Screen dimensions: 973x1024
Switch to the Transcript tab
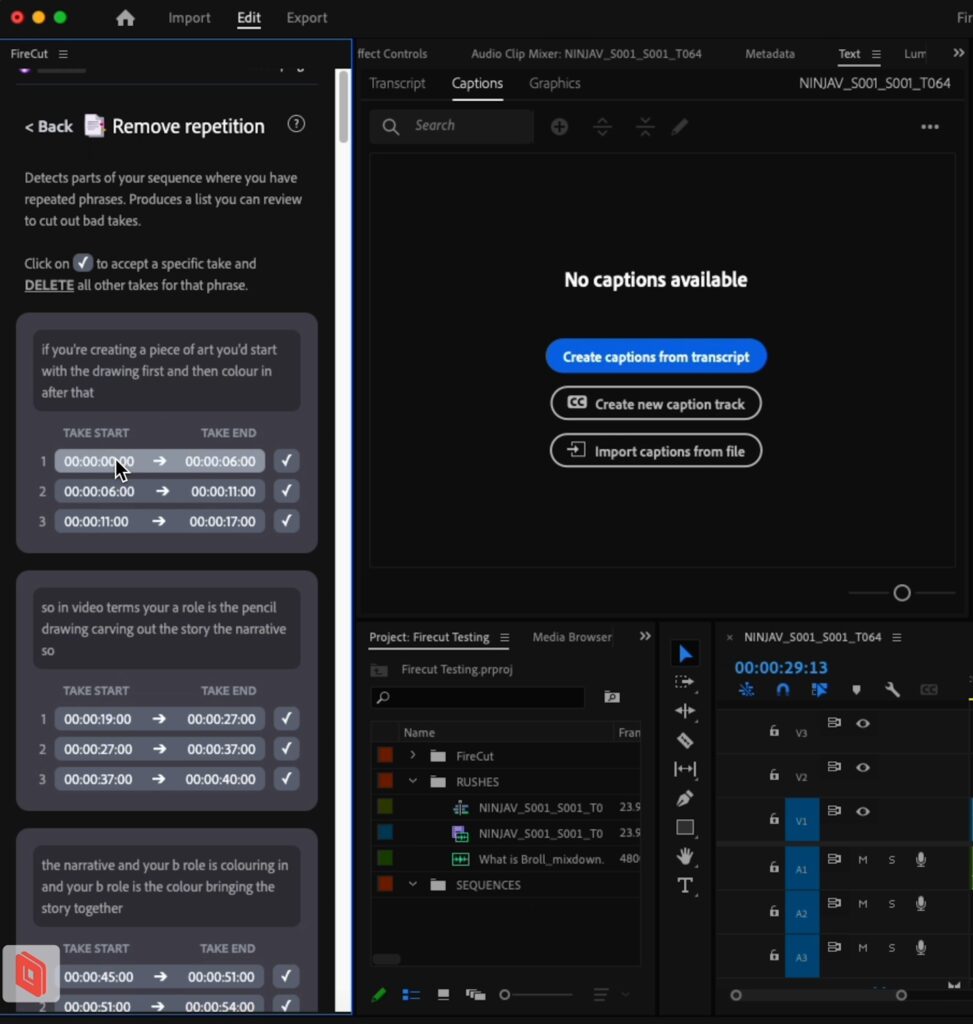[x=396, y=84]
